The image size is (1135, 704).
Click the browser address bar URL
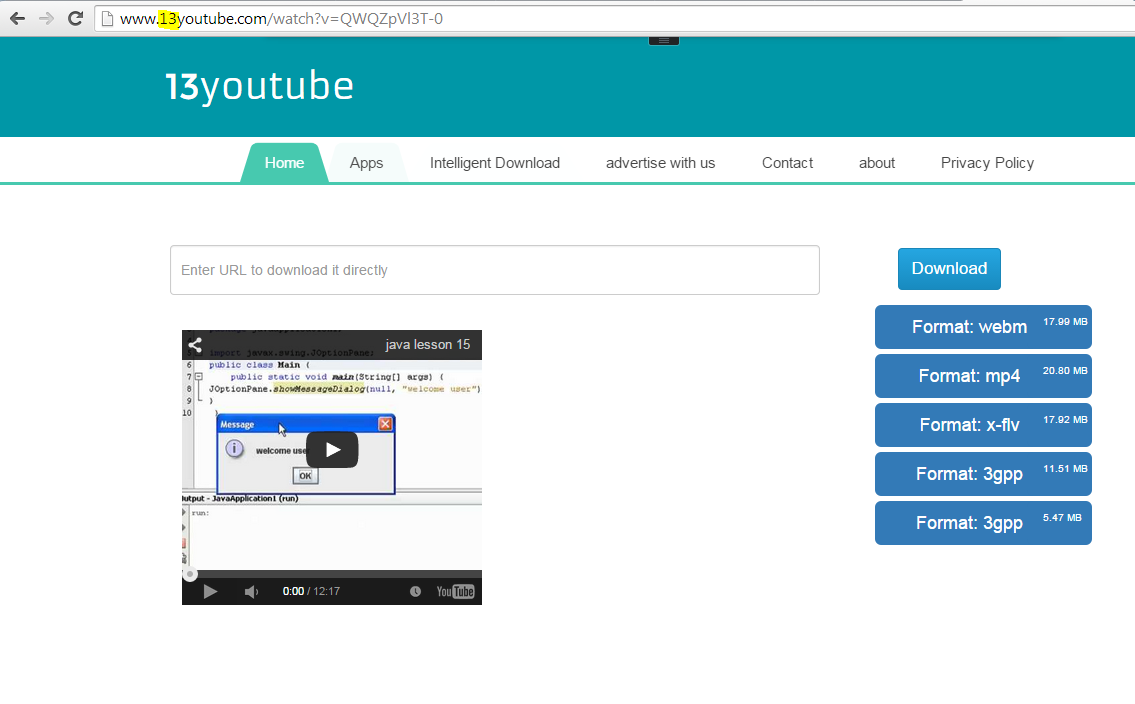[x=282, y=19]
